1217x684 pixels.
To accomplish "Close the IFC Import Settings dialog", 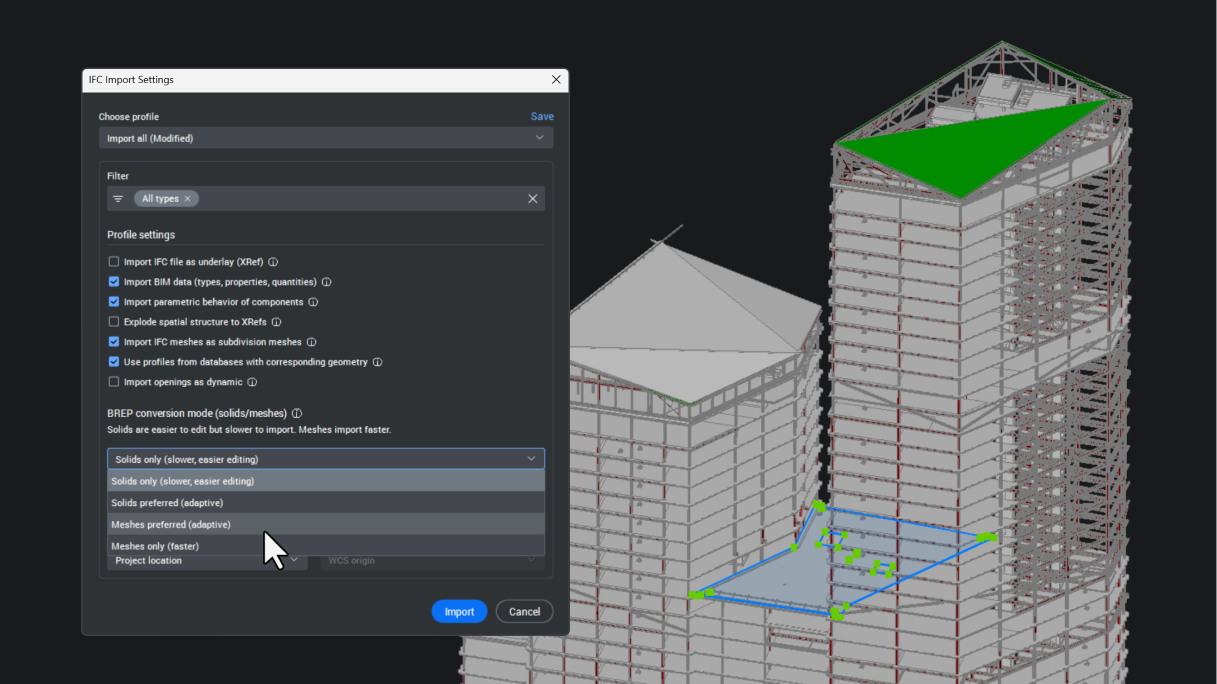I will 556,80.
